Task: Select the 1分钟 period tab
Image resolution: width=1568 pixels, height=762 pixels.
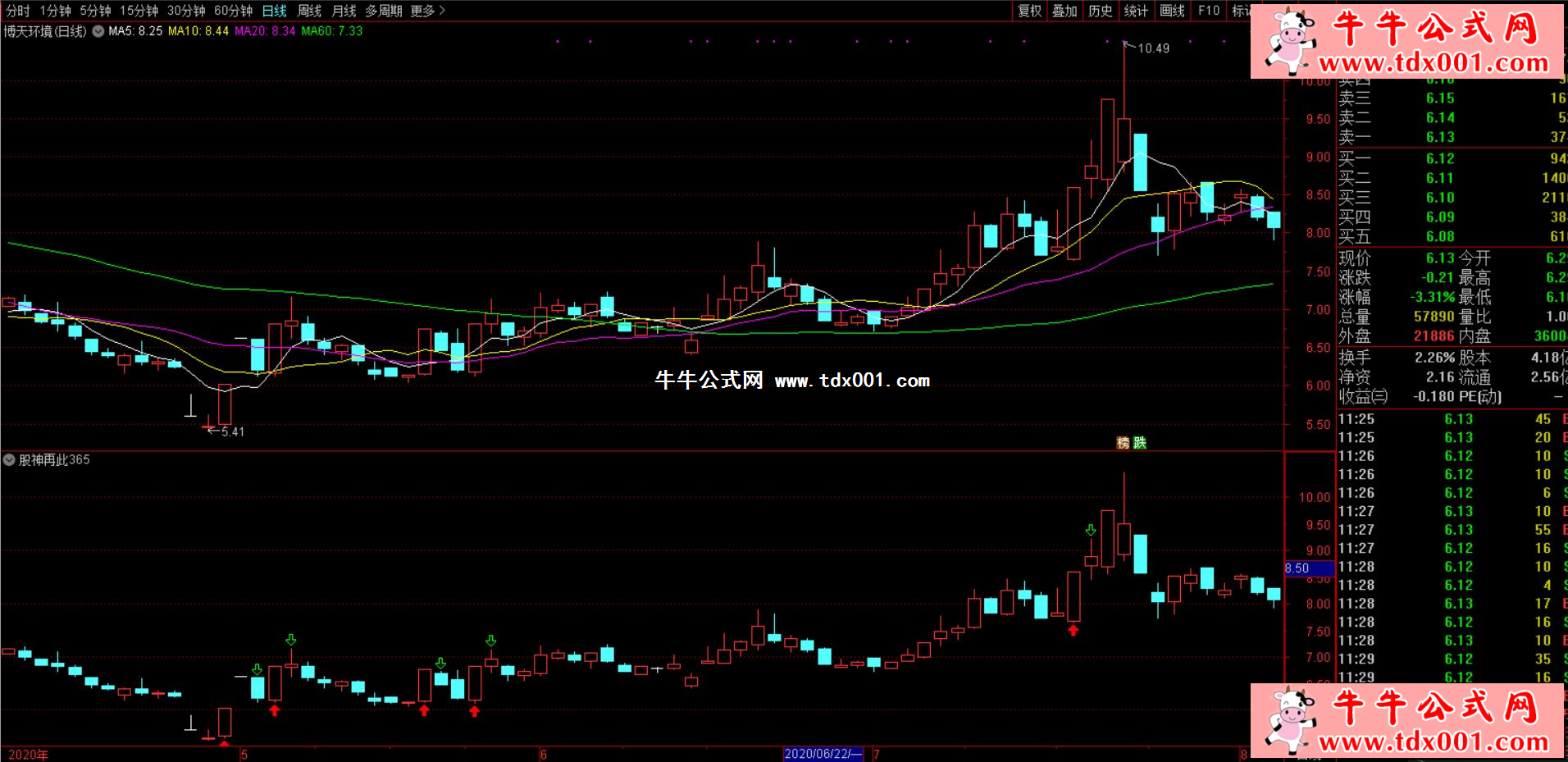Action: tap(55, 11)
